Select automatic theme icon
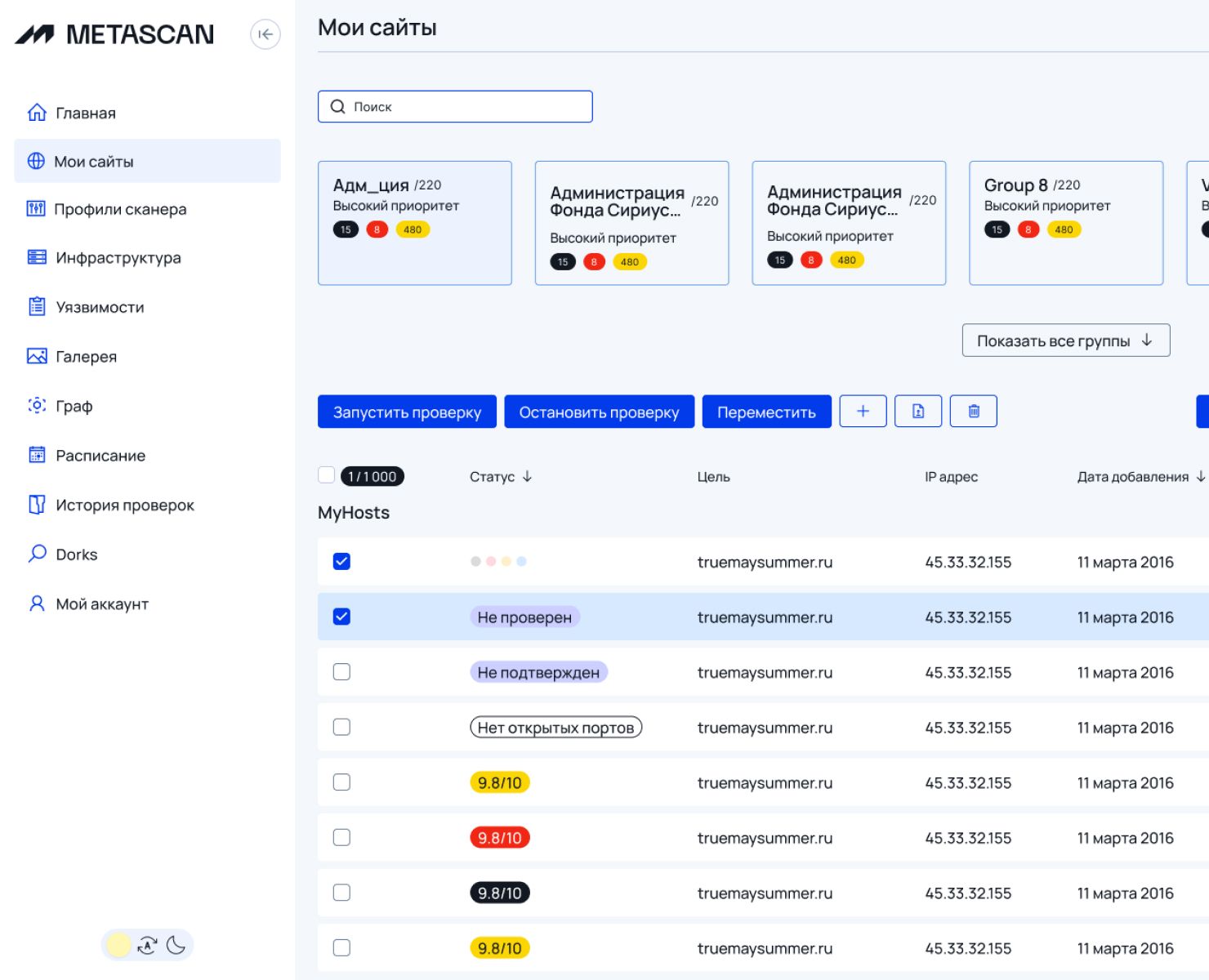This screenshot has width=1209, height=980. (147, 945)
